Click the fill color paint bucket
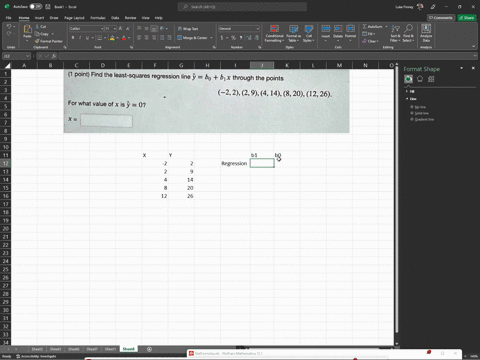 [112, 38]
